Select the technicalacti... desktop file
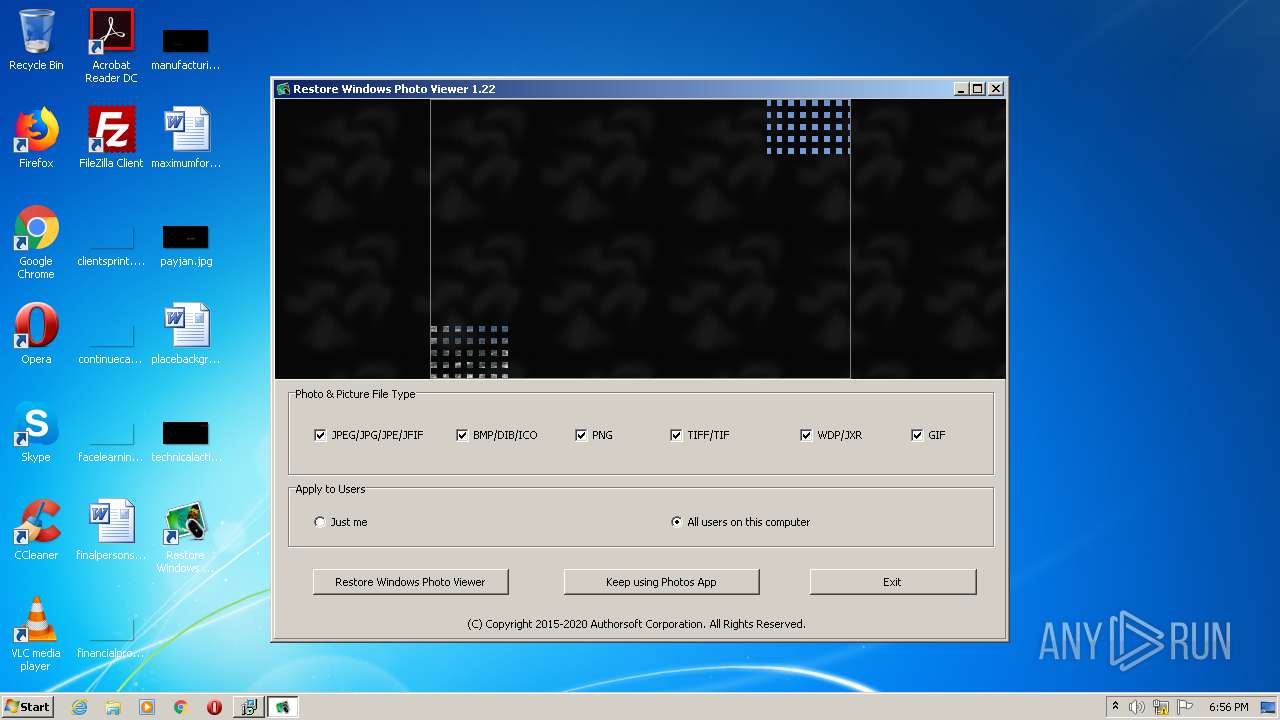The width and height of the screenshot is (1280, 720). point(185,442)
